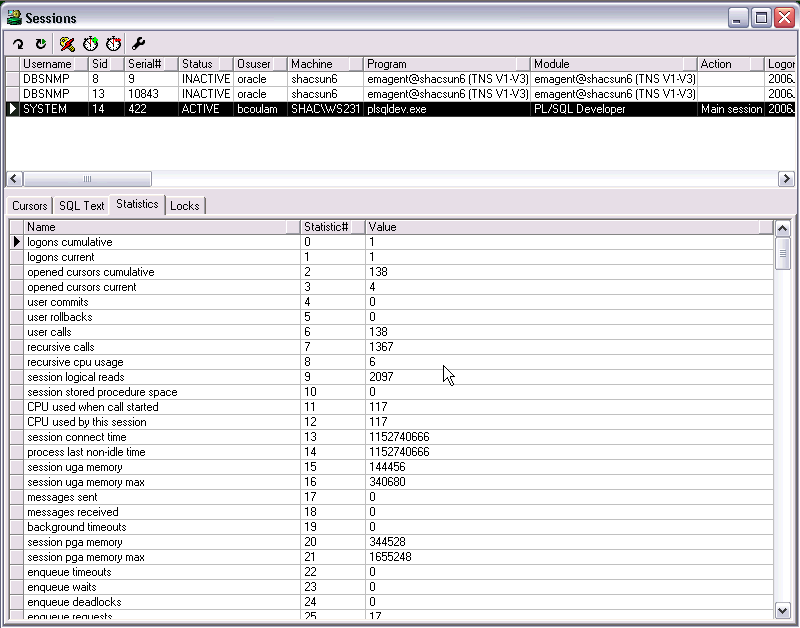Click the Serial# column header
Image resolution: width=800 pixels, height=628 pixels.
coord(152,64)
